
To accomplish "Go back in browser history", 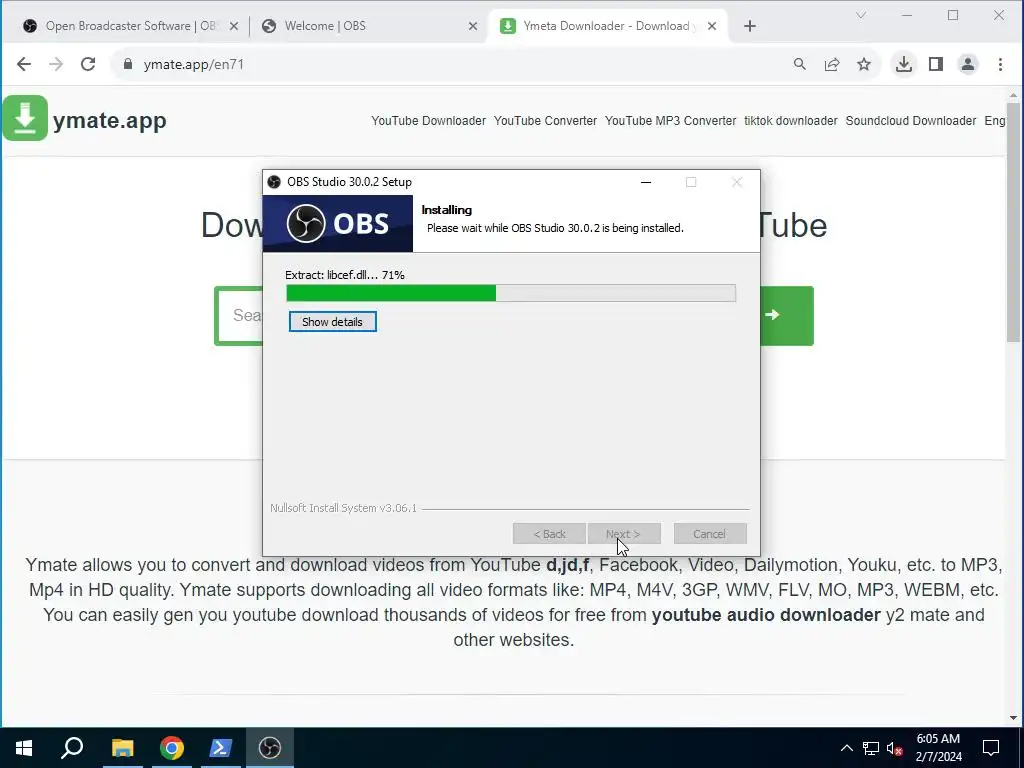I will tap(24, 64).
